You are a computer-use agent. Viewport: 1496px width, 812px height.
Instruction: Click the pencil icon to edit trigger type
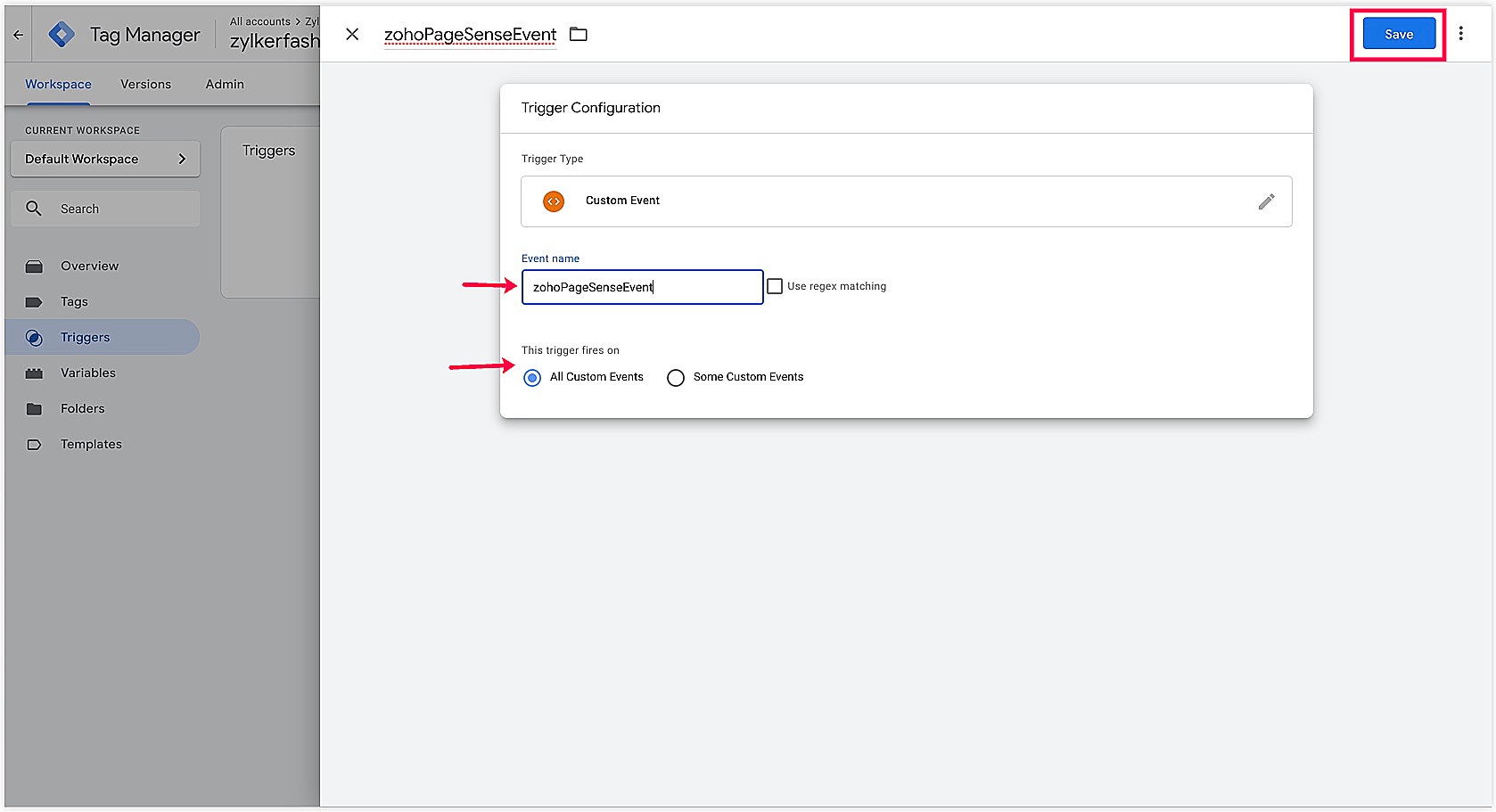1266,201
